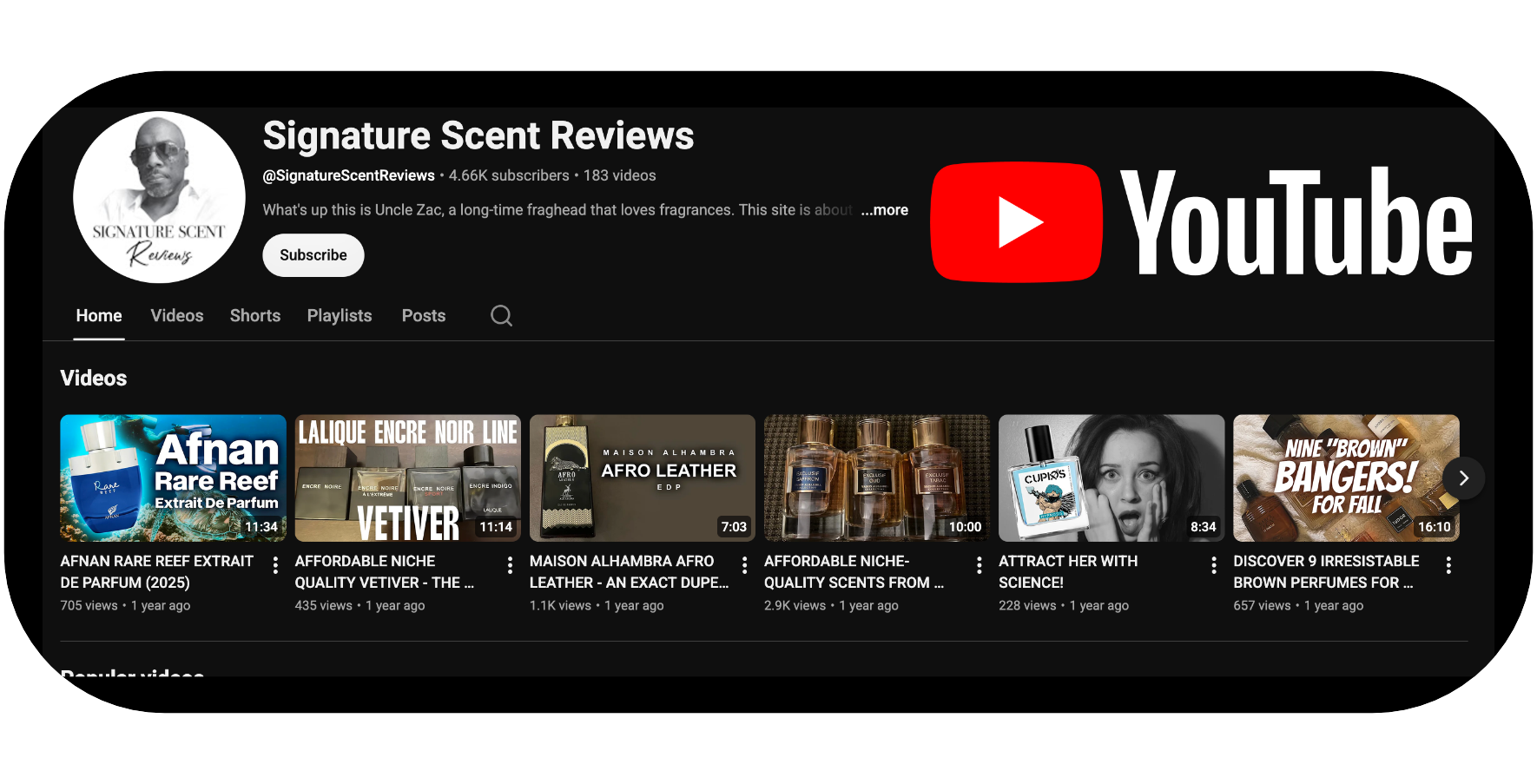Image resolution: width=1537 pixels, height=784 pixels.
Task: Click the Signature Scent Reviews channel avatar
Action: (159, 197)
